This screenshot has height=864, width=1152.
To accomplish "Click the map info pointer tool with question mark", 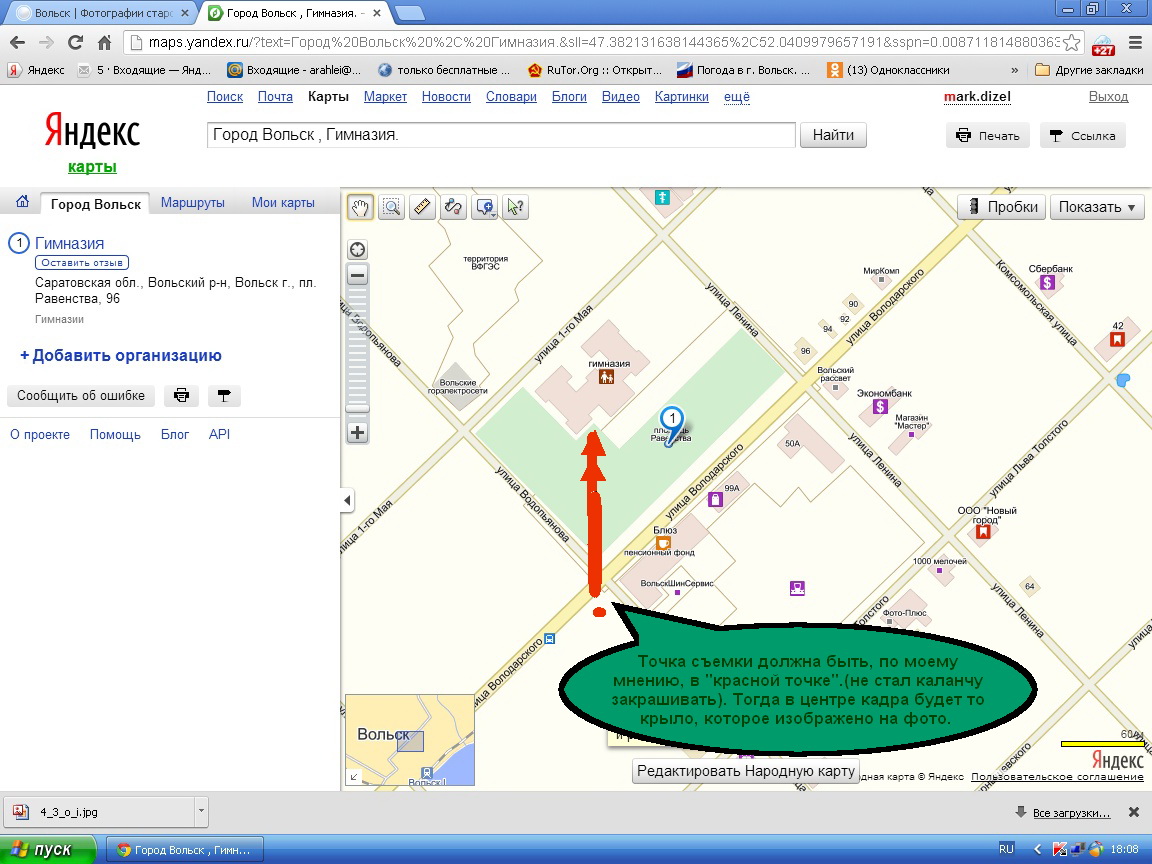I will [x=516, y=207].
